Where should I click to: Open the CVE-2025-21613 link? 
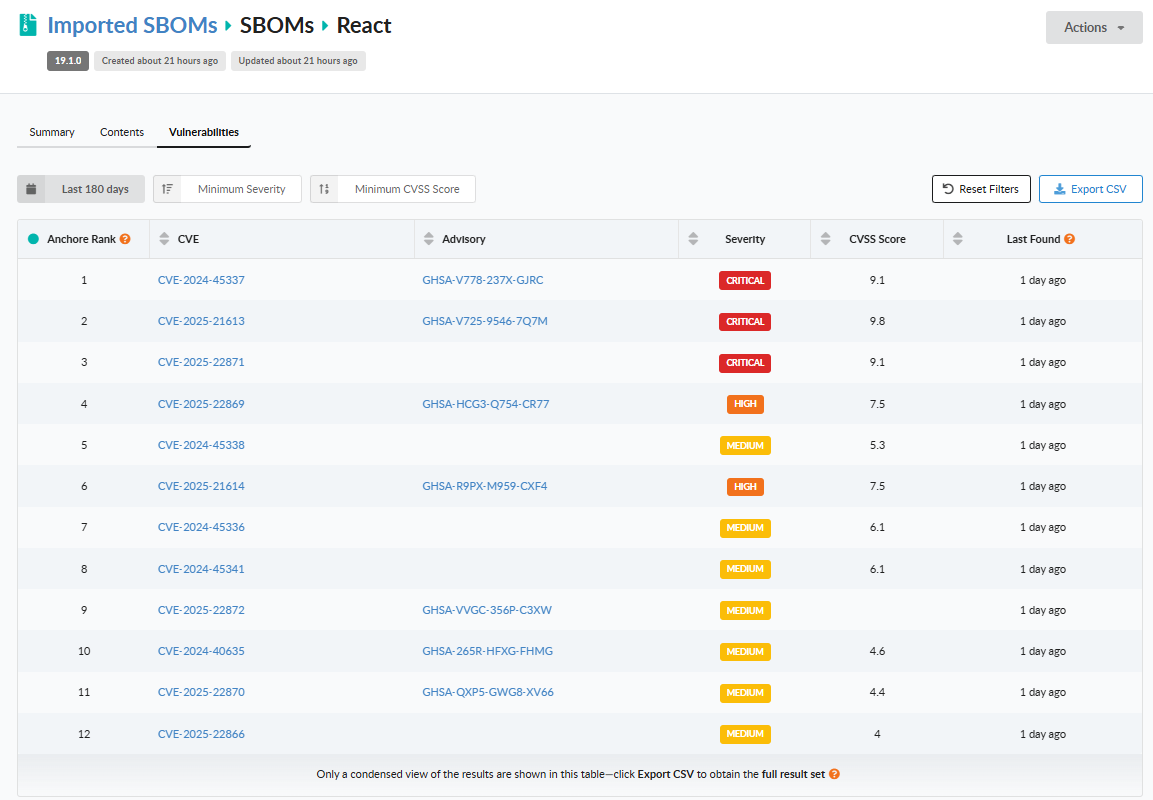[201, 321]
